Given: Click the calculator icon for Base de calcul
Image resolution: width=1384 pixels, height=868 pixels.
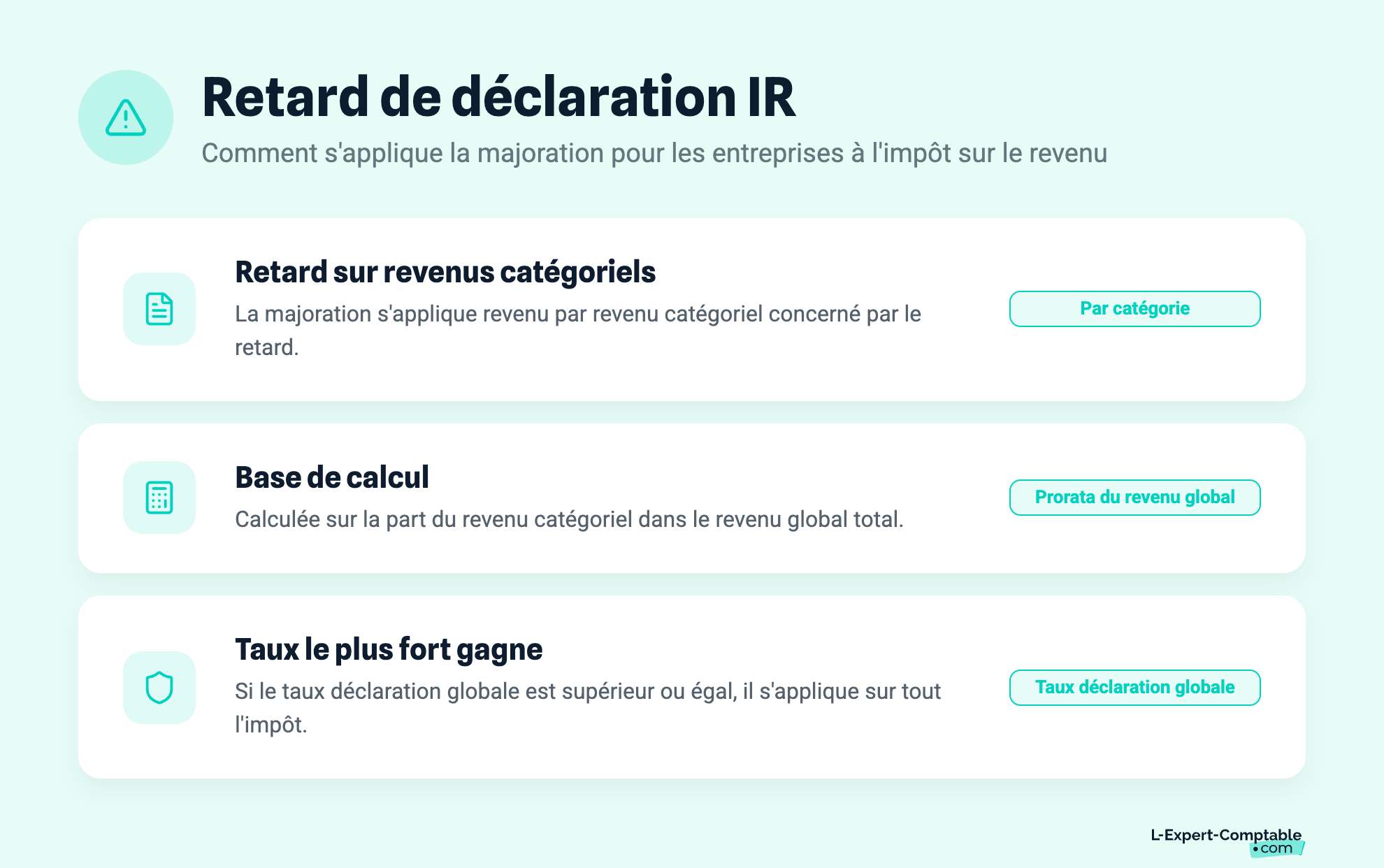Looking at the screenshot, I should [159, 498].
